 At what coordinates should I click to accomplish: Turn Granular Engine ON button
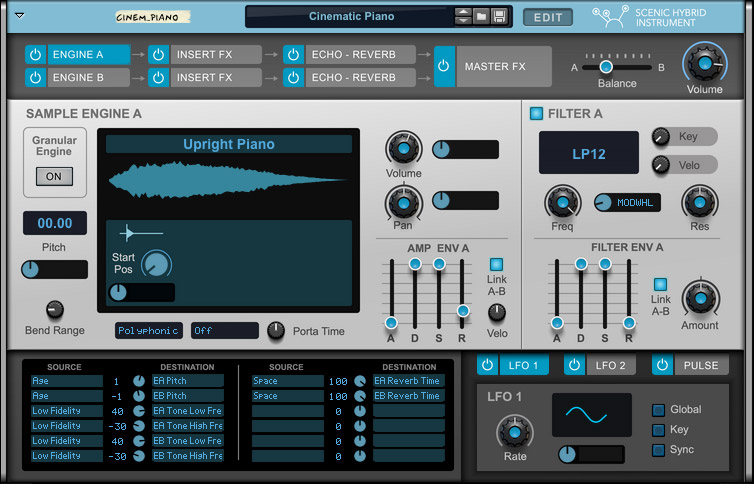click(x=54, y=176)
